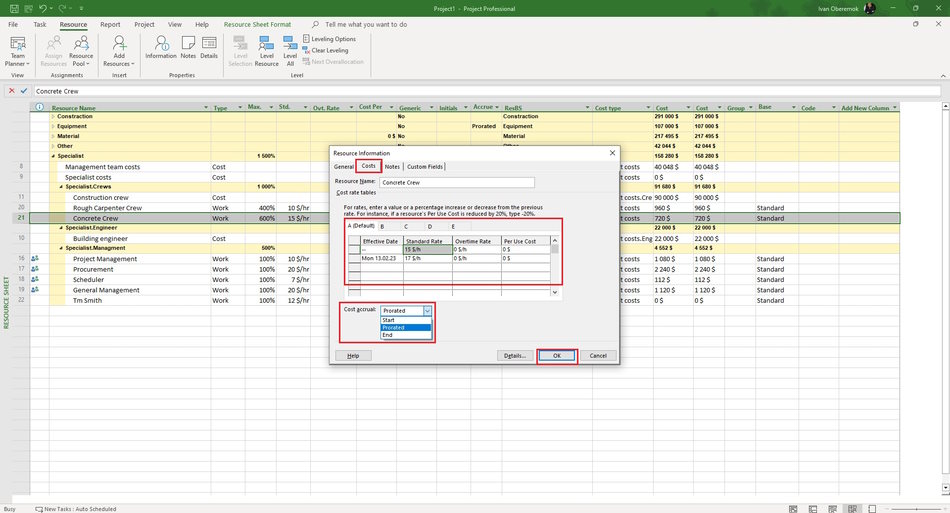Open the Notes ribbon button

188,47
